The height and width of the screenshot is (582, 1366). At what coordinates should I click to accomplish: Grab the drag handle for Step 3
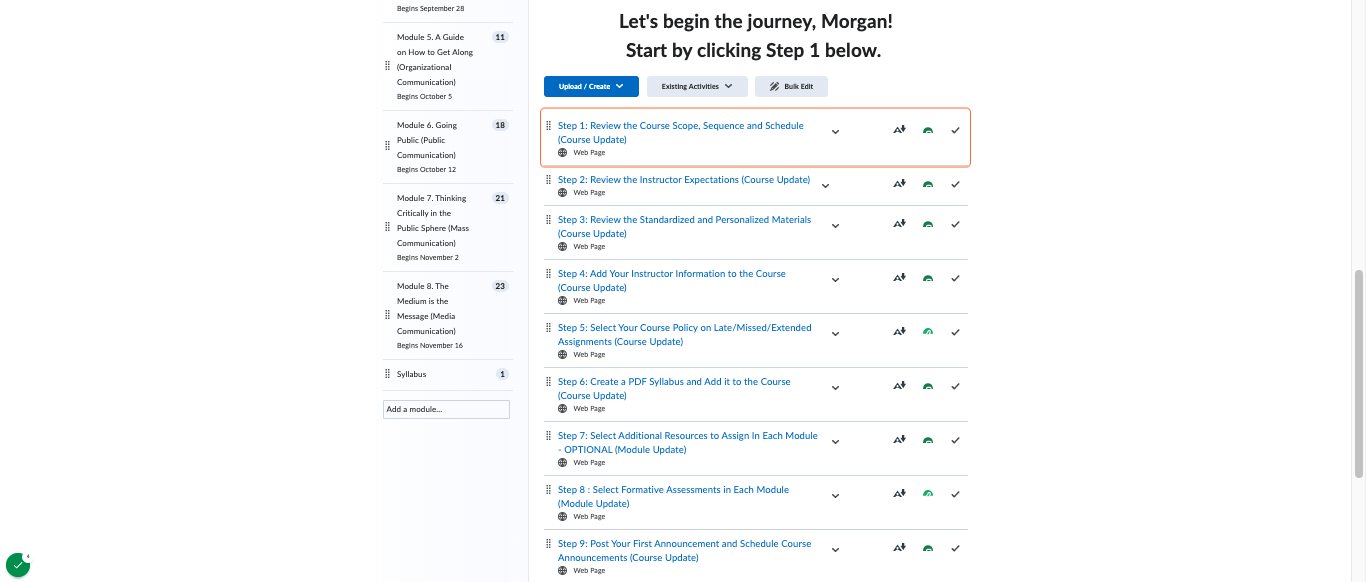pyautogui.click(x=548, y=219)
